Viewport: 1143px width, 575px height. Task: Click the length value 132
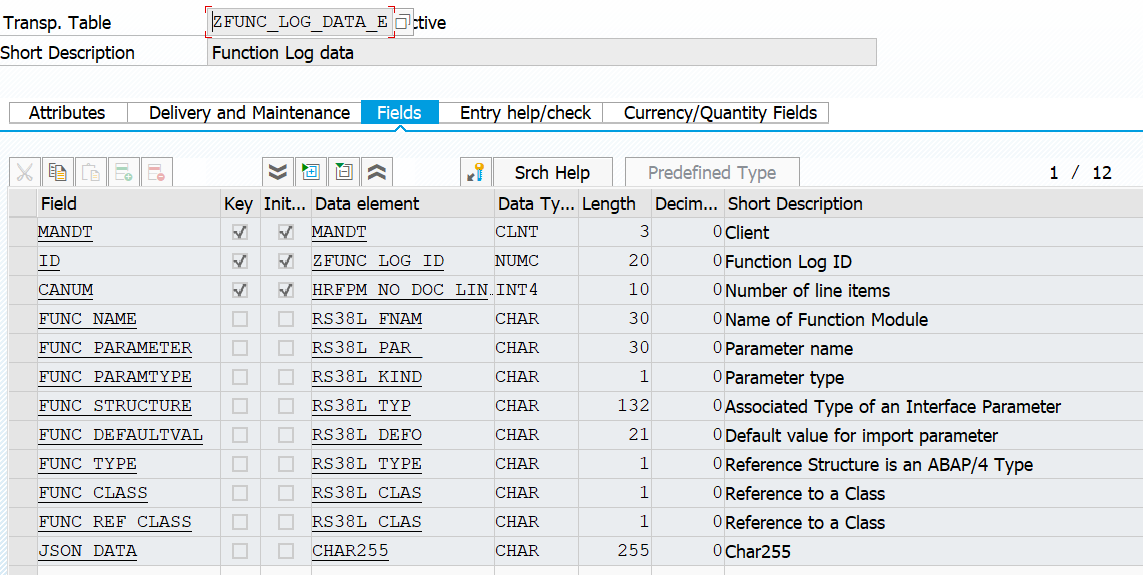tap(633, 406)
